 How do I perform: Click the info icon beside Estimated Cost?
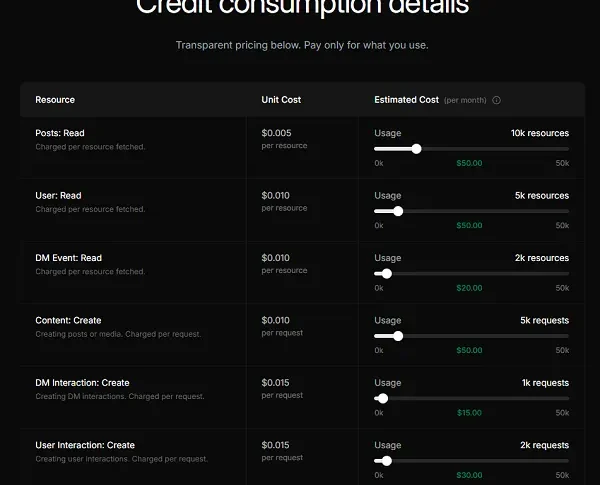click(x=497, y=100)
